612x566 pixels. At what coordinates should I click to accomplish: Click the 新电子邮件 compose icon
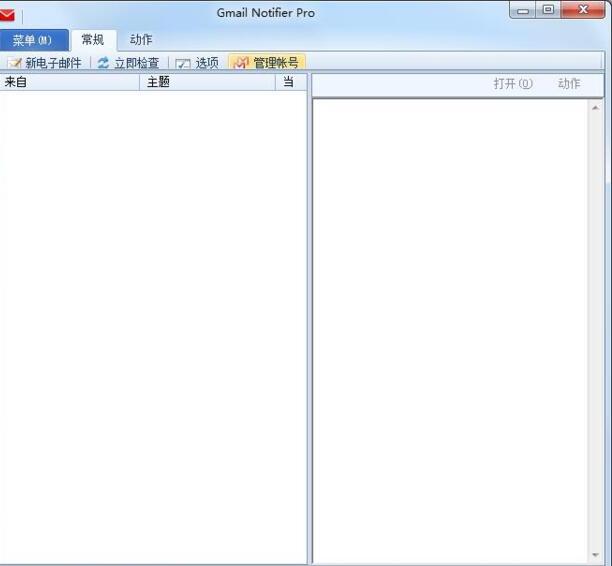(x=15, y=63)
